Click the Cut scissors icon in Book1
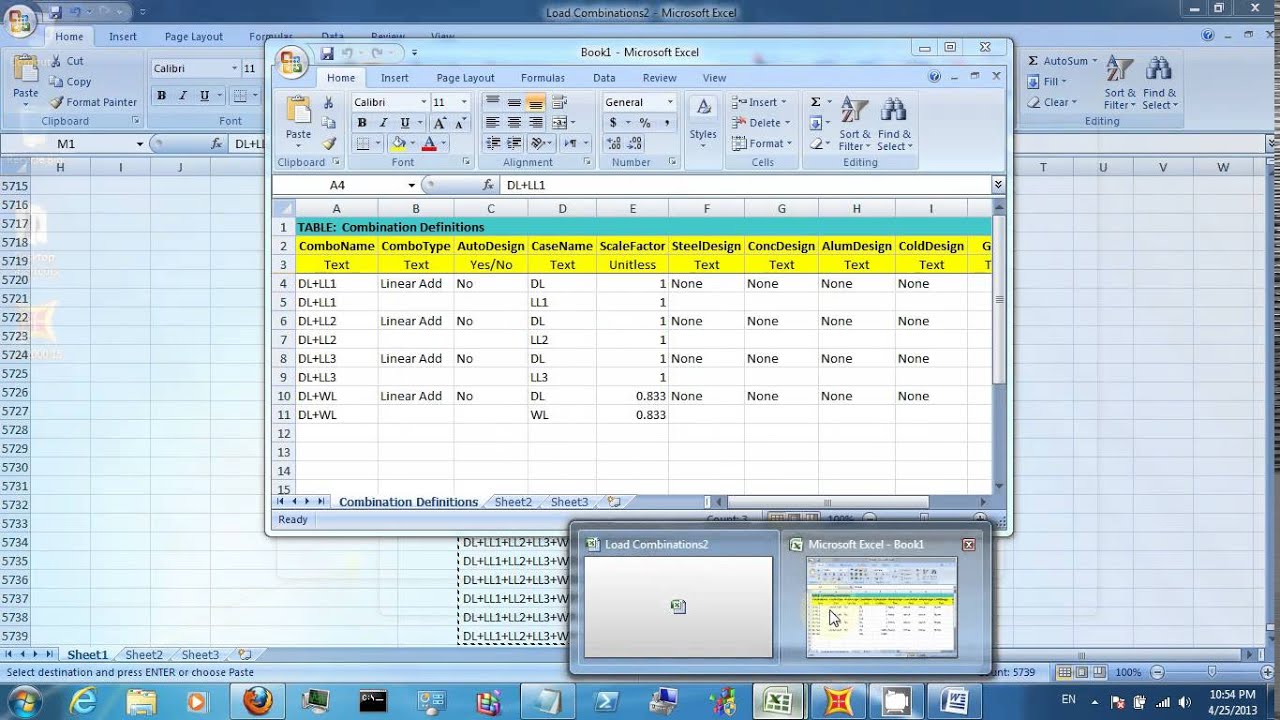The height and width of the screenshot is (720, 1280). pos(328,102)
